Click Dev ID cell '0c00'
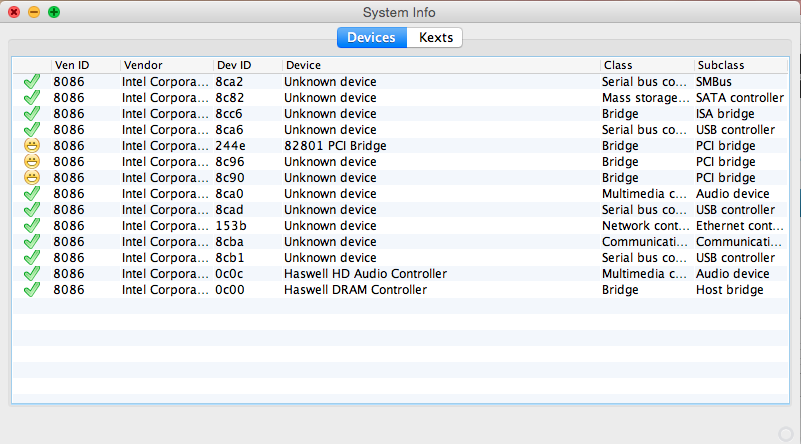The height and width of the screenshot is (444, 801). tap(229, 290)
